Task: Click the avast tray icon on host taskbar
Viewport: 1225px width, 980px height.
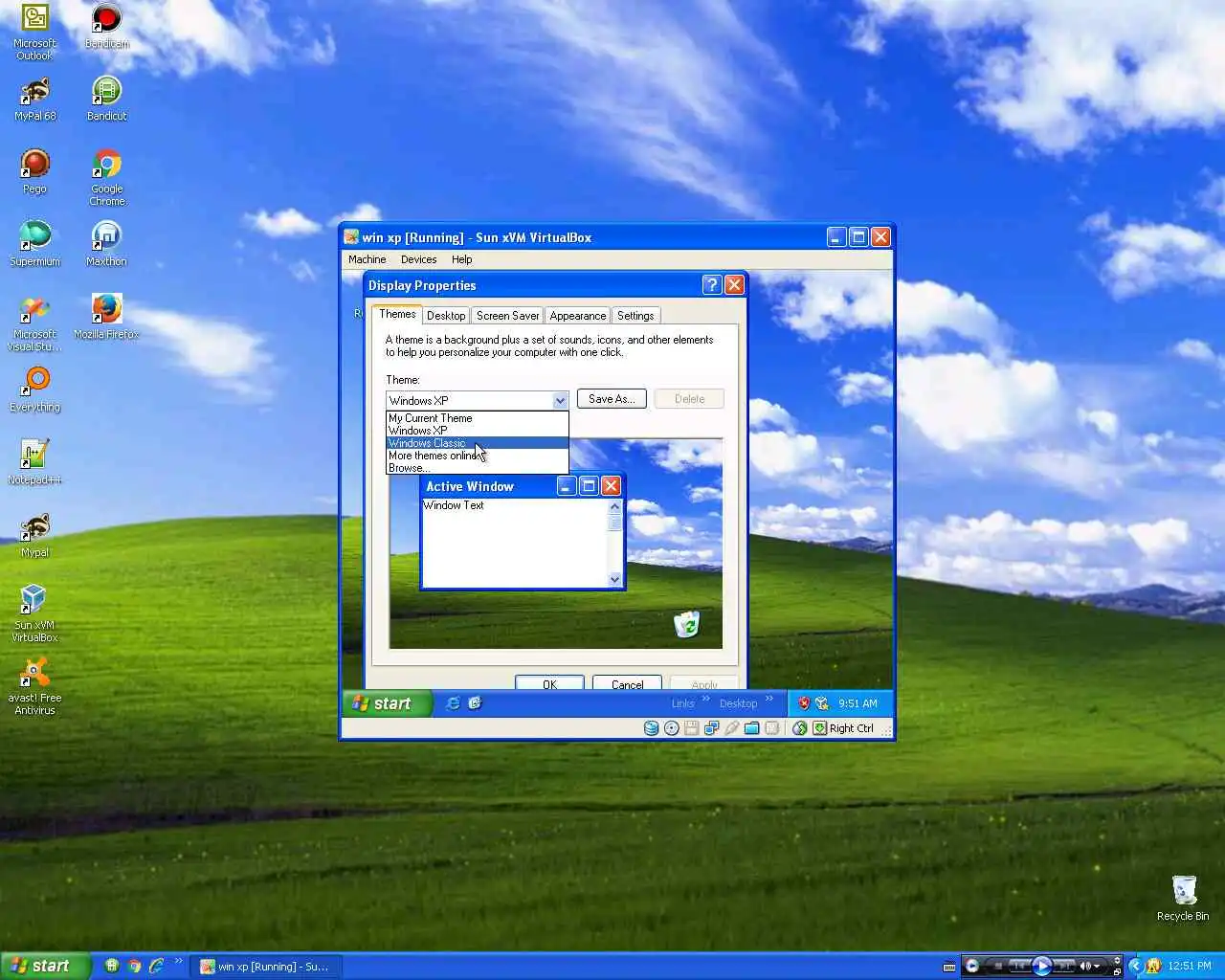Action: coord(1153,966)
